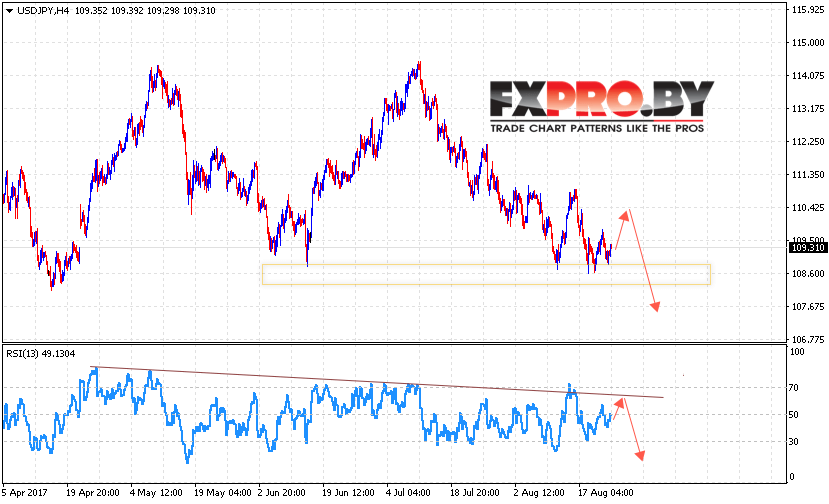Image resolution: width=829 pixels, height=504 pixels.
Task: Click the 0 level on RSI scale
Action: [x=791, y=476]
